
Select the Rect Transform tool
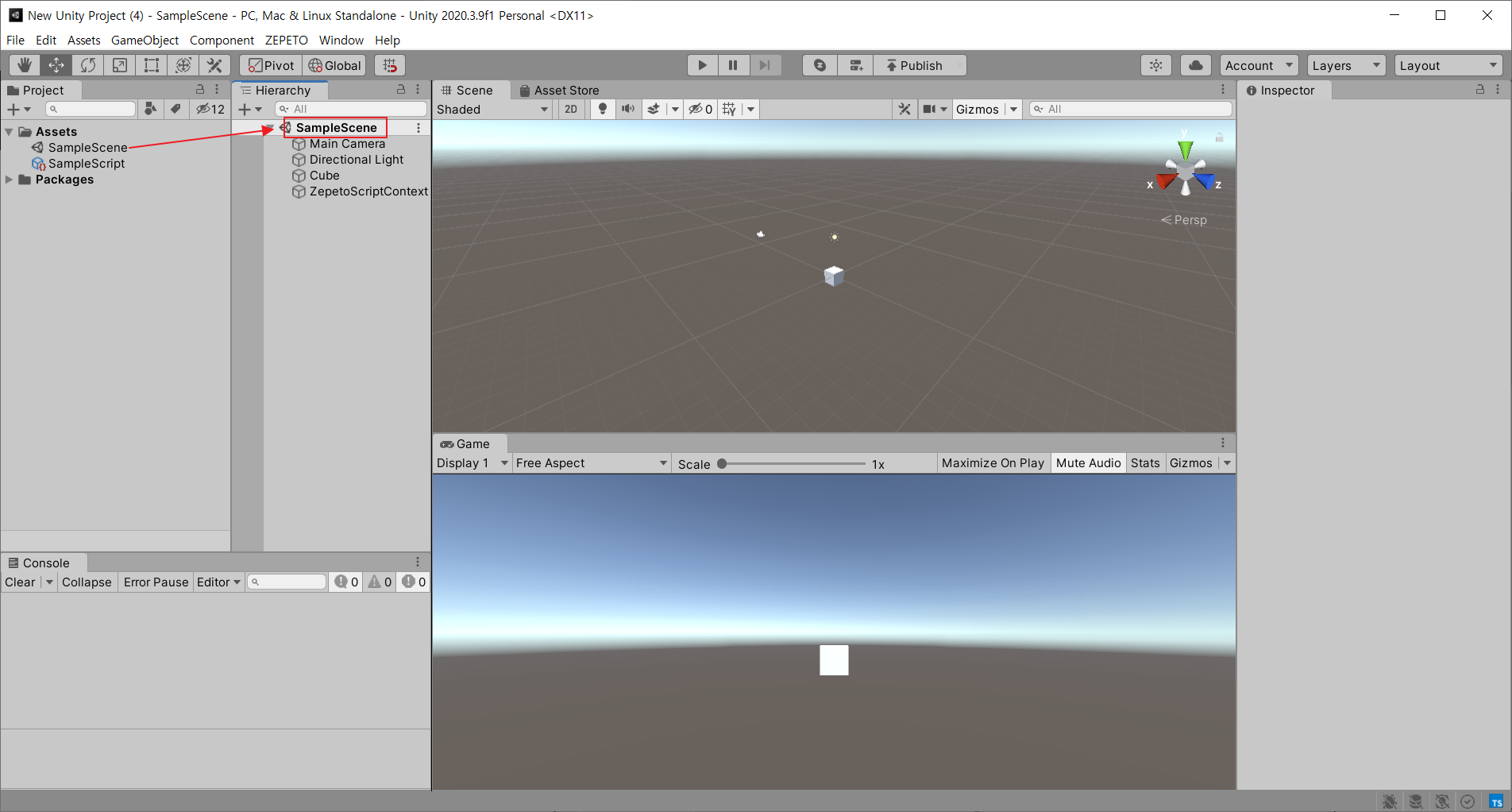[152, 65]
